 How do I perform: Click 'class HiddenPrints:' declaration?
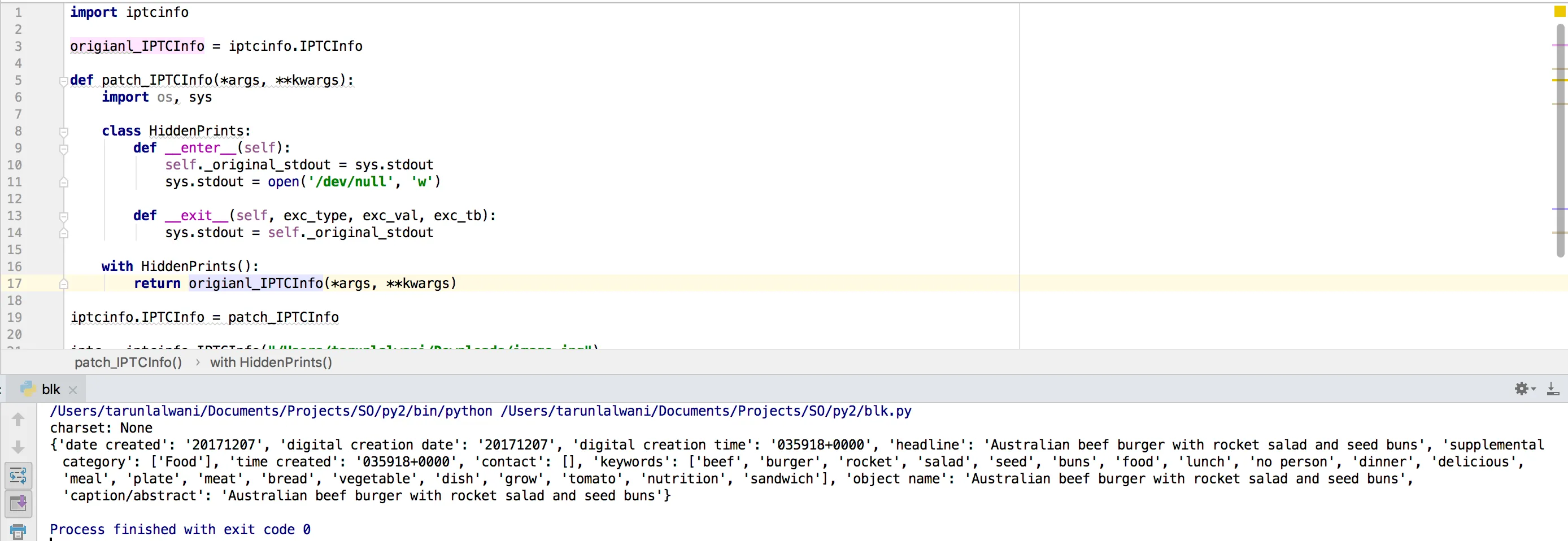[176, 131]
